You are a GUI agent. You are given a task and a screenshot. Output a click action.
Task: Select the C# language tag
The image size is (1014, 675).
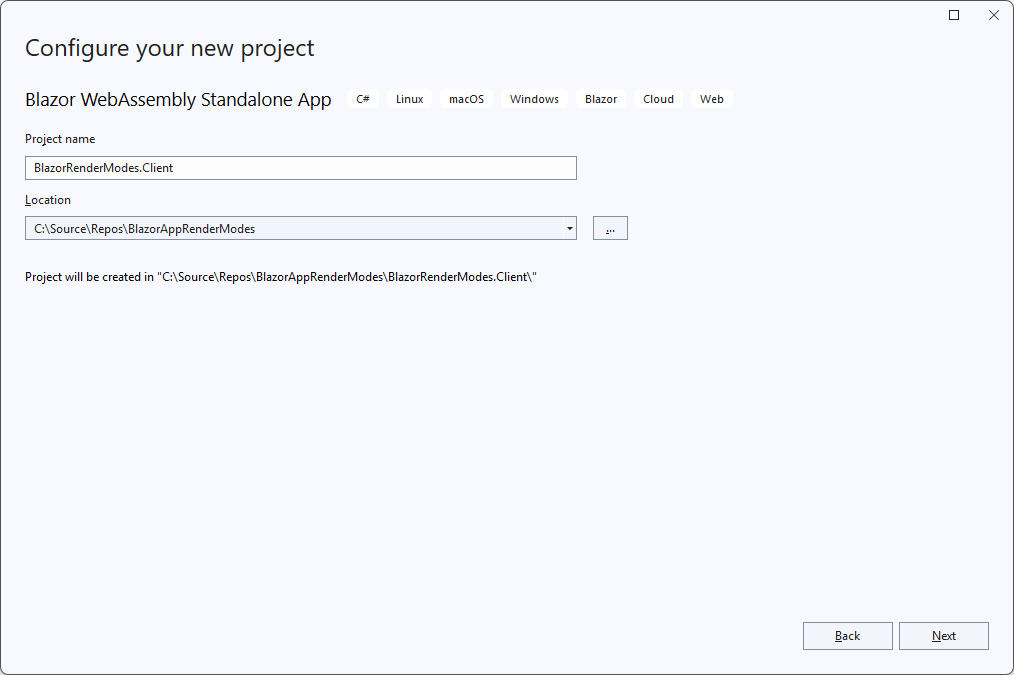(x=362, y=98)
